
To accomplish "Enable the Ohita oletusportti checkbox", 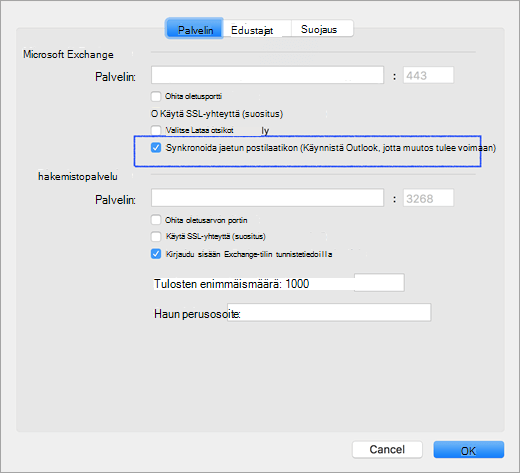I will [x=156, y=97].
